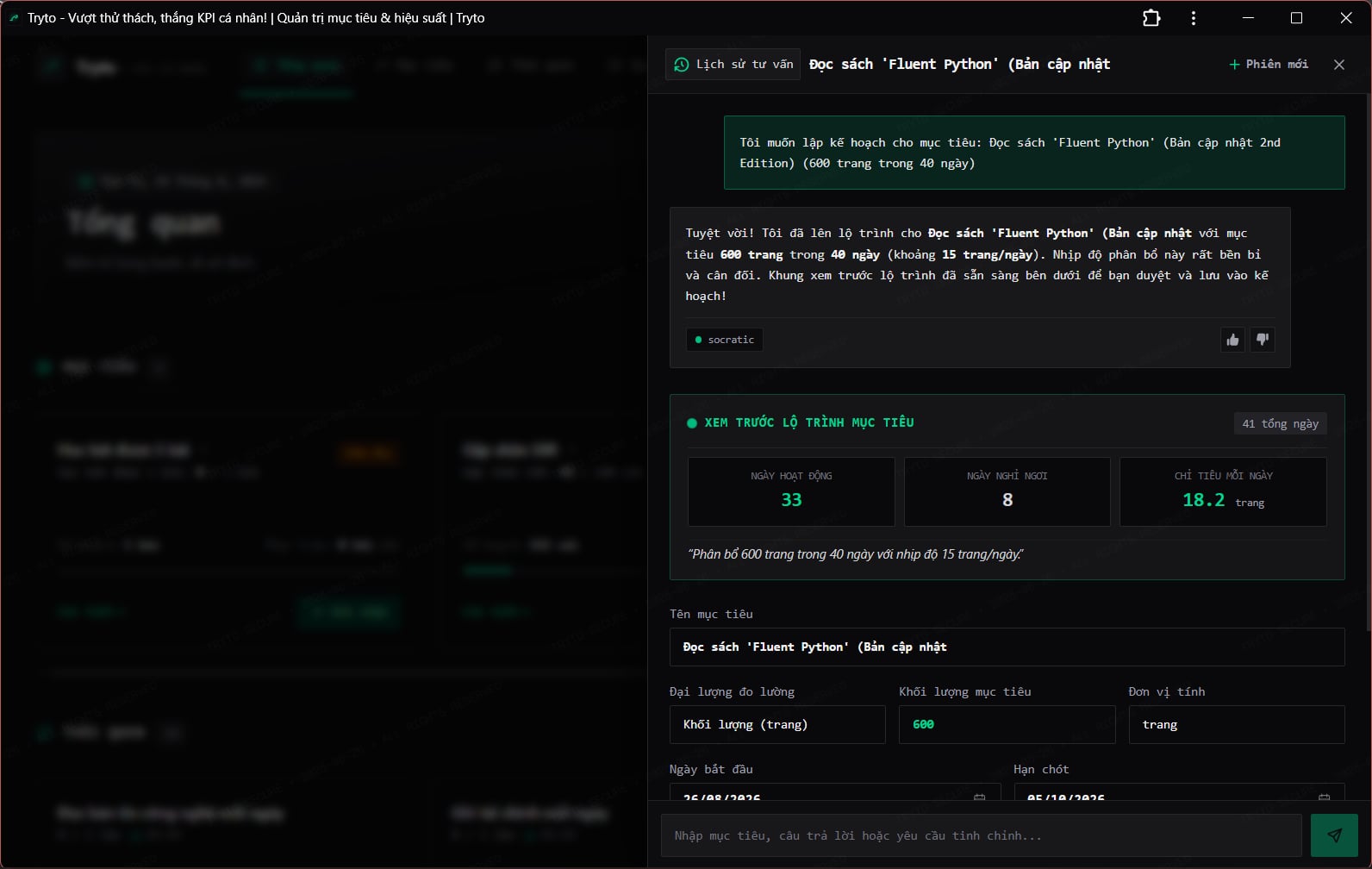Click the 'Ngày bắt đầu' label
Image resolution: width=1372 pixels, height=869 pixels.
pyautogui.click(x=711, y=770)
